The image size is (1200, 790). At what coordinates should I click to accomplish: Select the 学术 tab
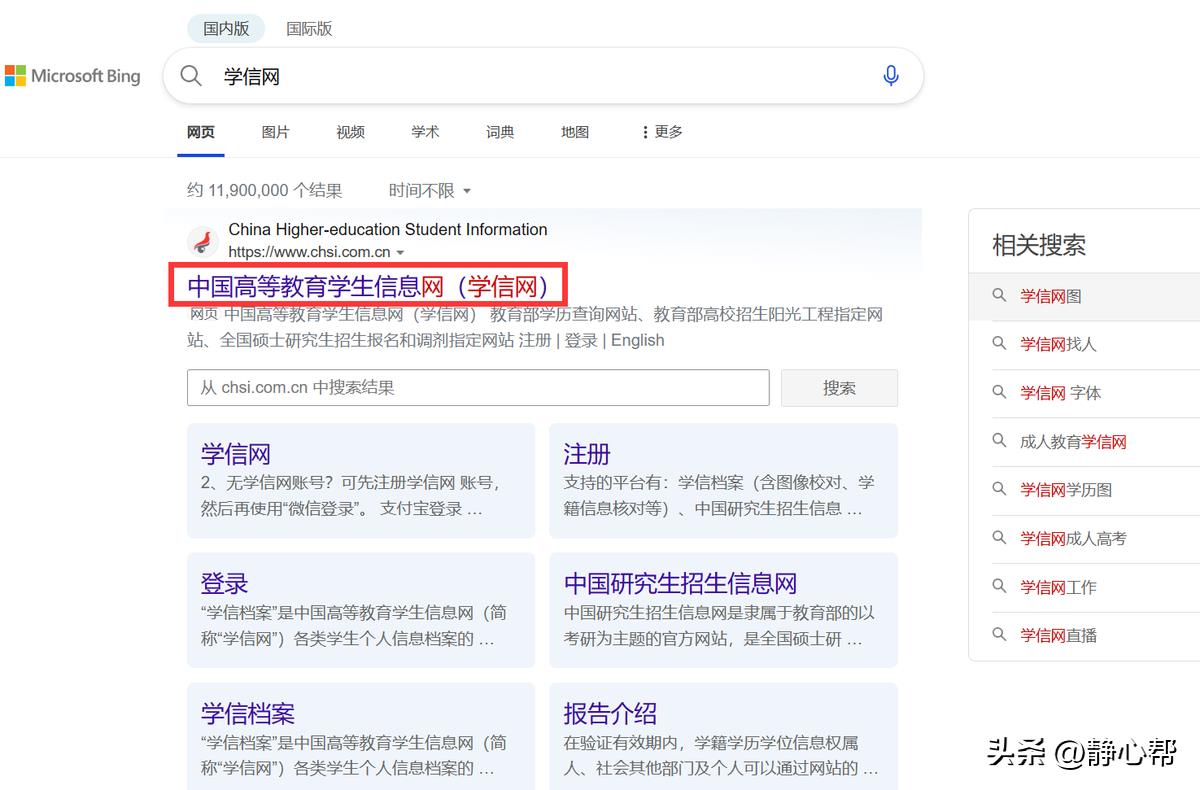coord(425,132)
